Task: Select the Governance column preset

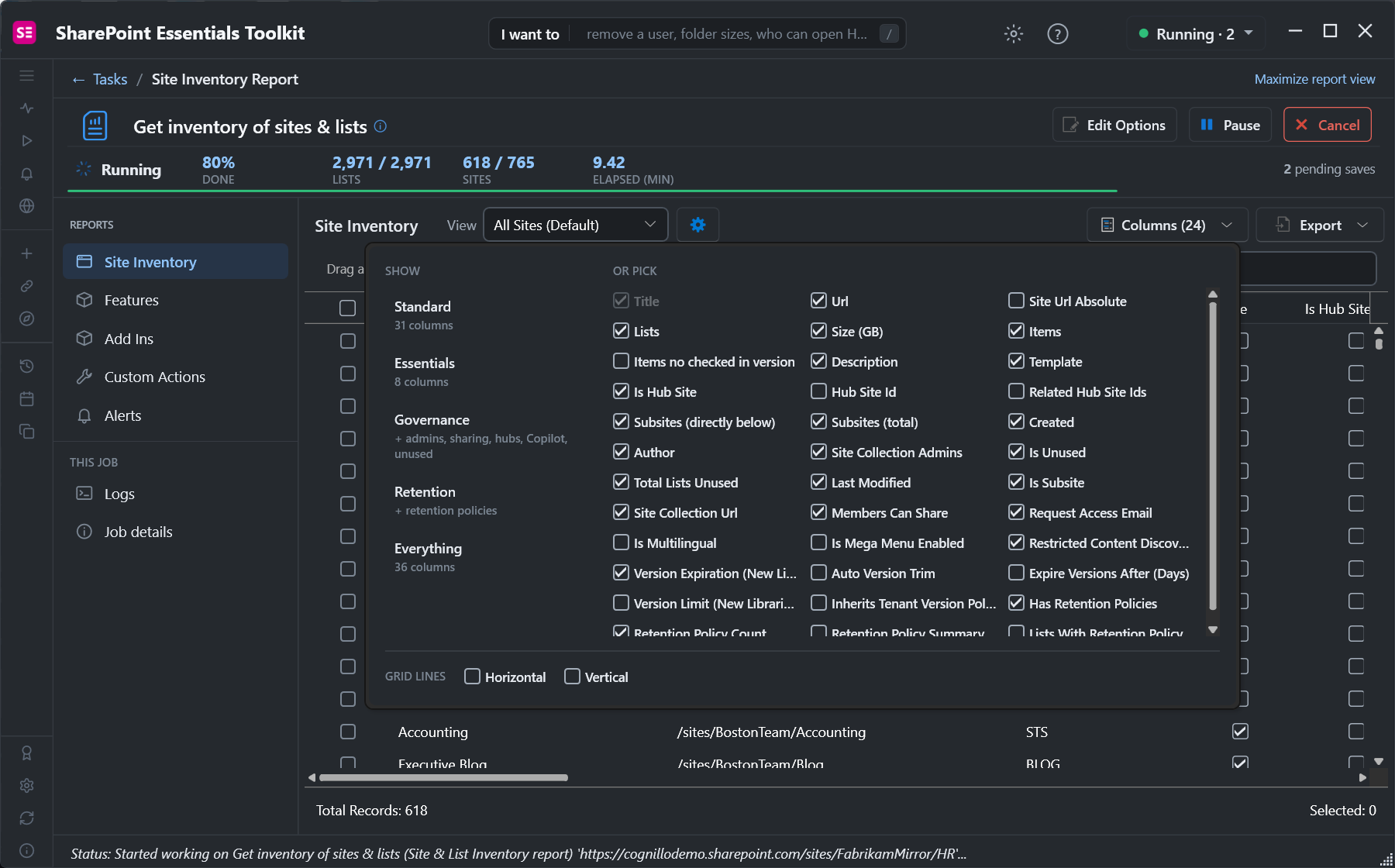Action: tap(480, 436)
